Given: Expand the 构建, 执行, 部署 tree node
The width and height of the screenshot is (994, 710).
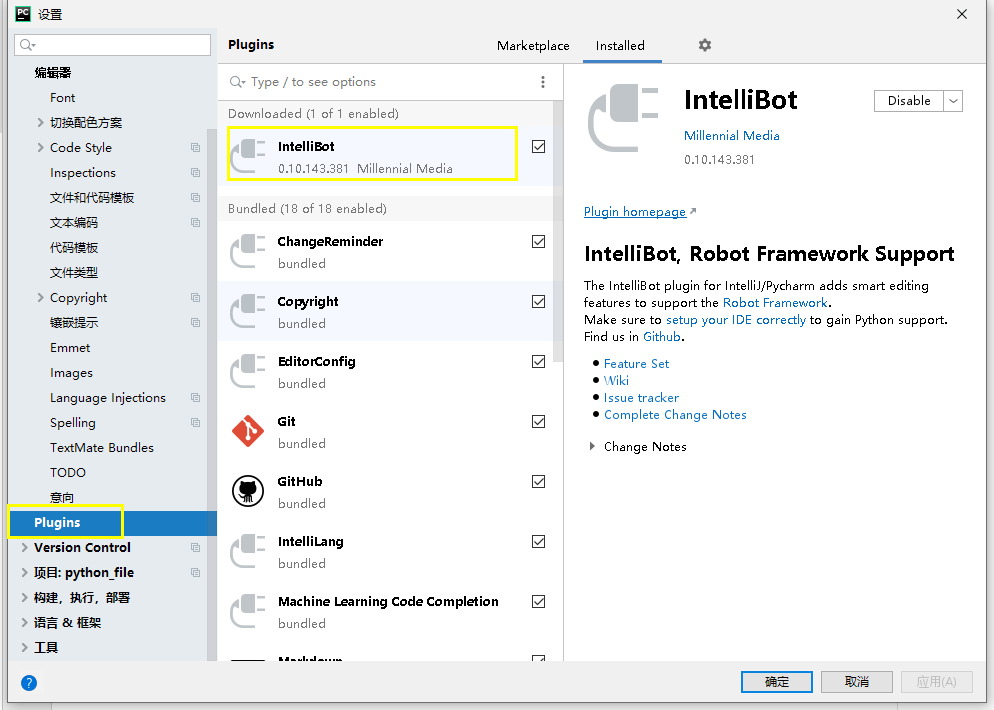Looking at the screenshot, I should coord(24,597).
